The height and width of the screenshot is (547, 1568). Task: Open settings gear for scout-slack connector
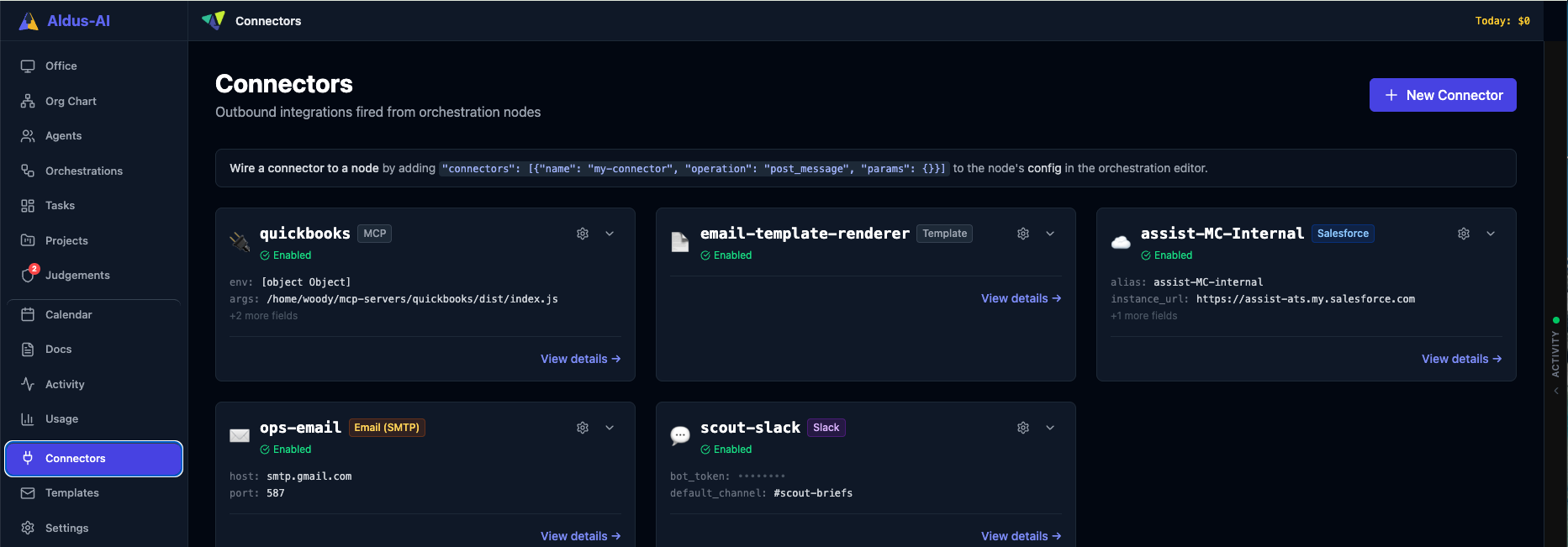click(x=1023, y=428)
